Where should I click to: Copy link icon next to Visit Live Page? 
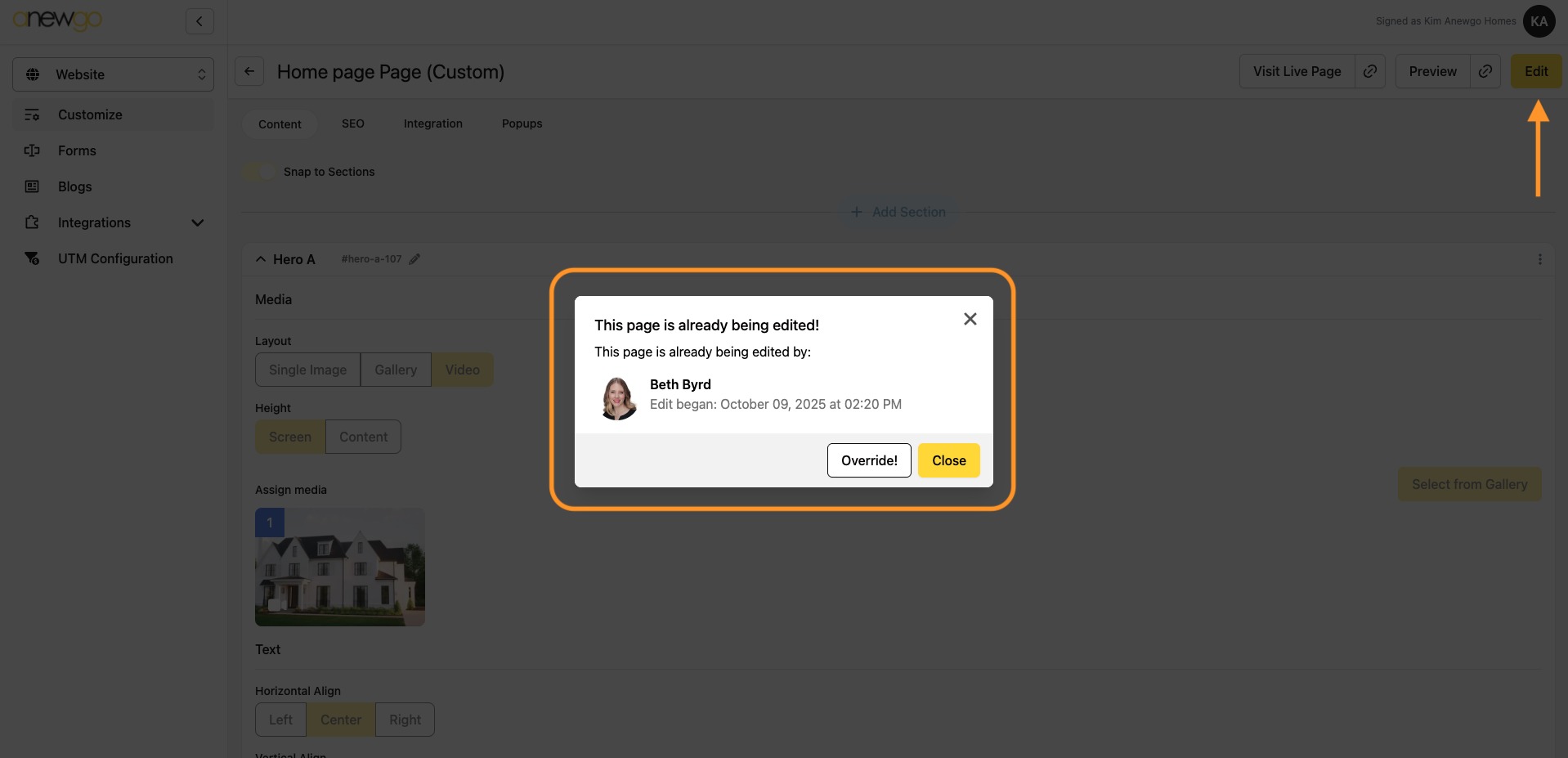[x=1370, y=71]
